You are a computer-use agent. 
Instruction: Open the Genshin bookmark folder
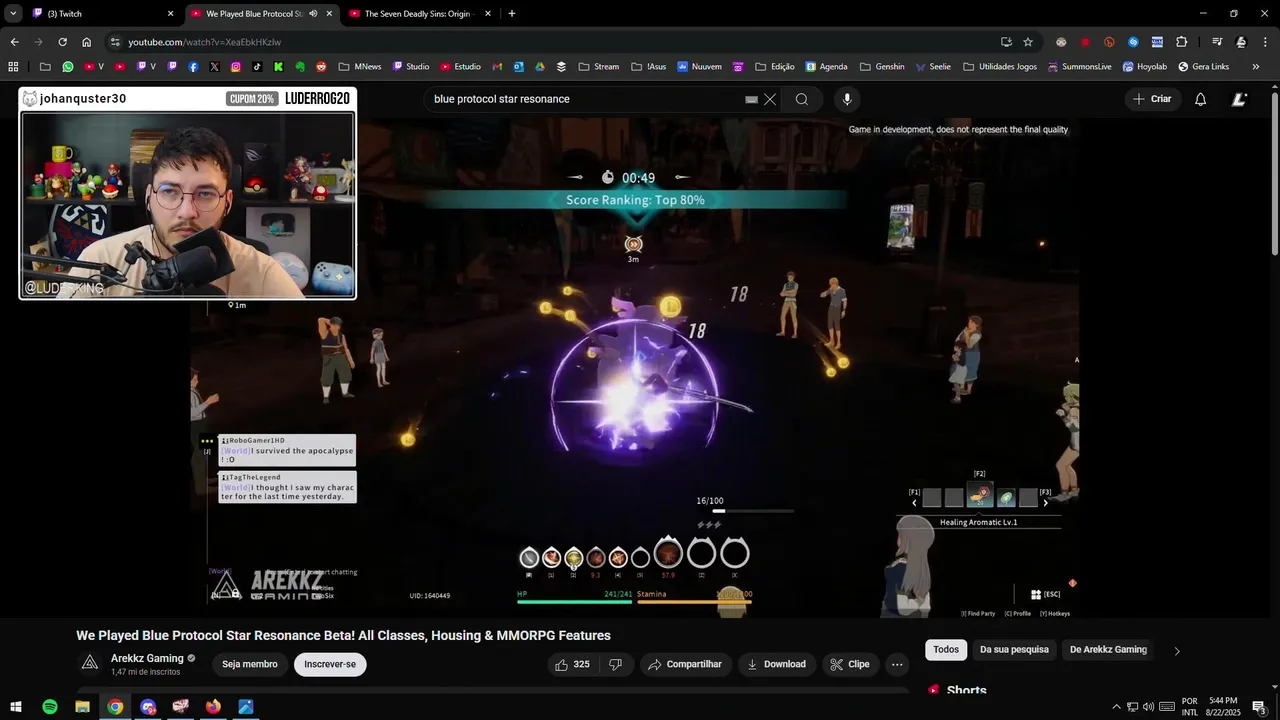click(x=882, y=67)
